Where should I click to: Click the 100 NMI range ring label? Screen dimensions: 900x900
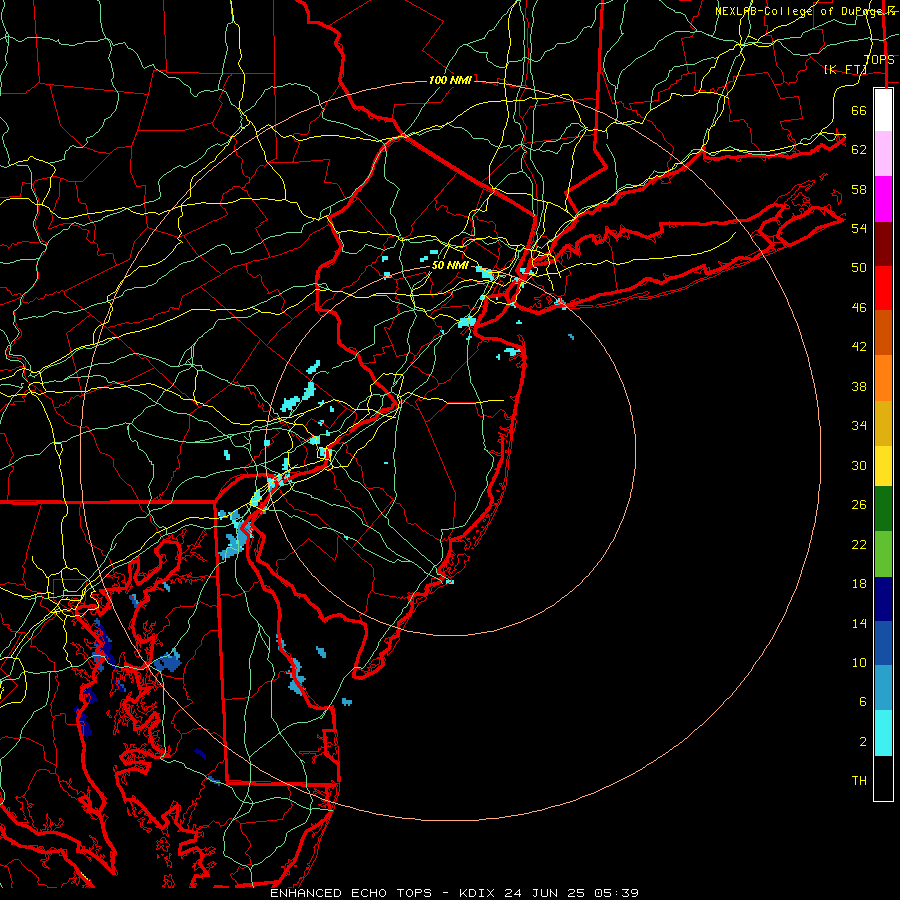[451, 80]
